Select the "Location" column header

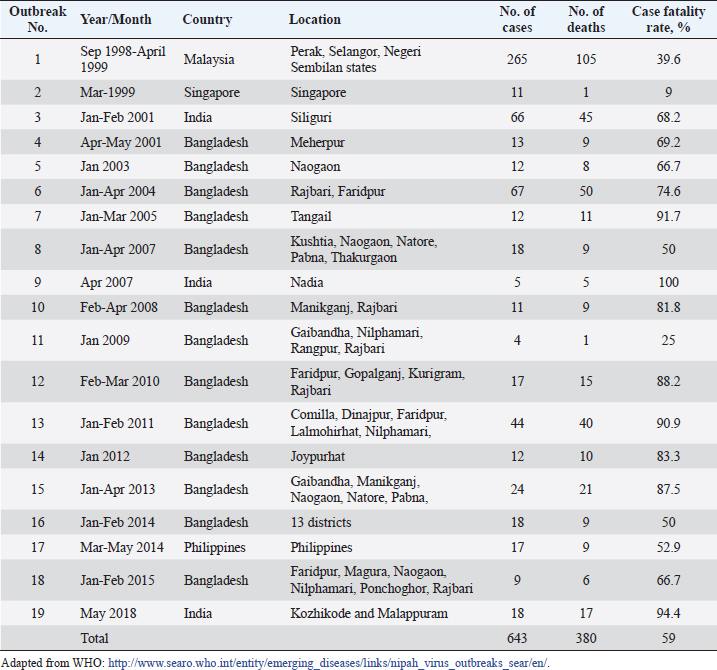(x=314, y=19)
